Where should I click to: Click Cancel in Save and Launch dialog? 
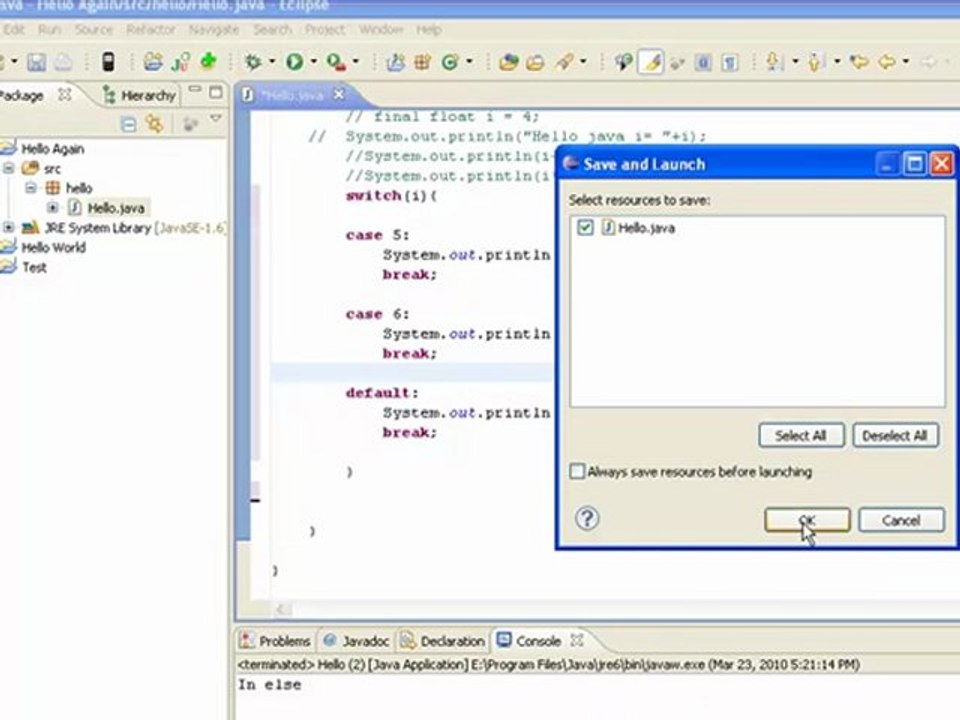click(901, 520)
